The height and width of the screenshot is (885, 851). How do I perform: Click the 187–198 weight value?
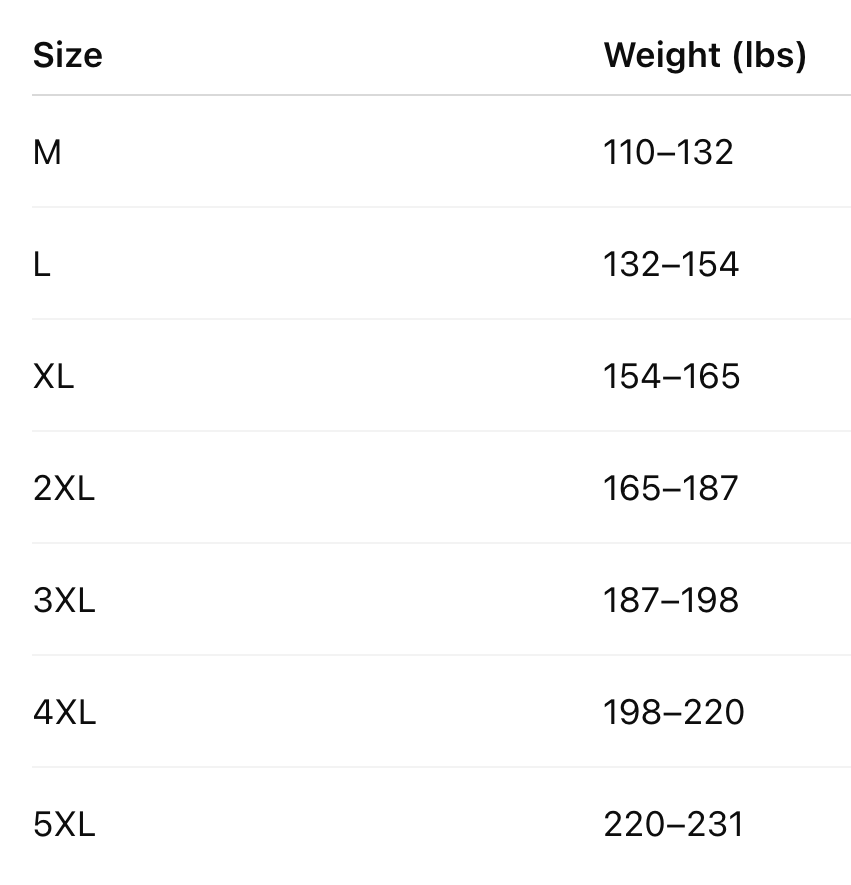pyautogui.click(x=670, y=600)
